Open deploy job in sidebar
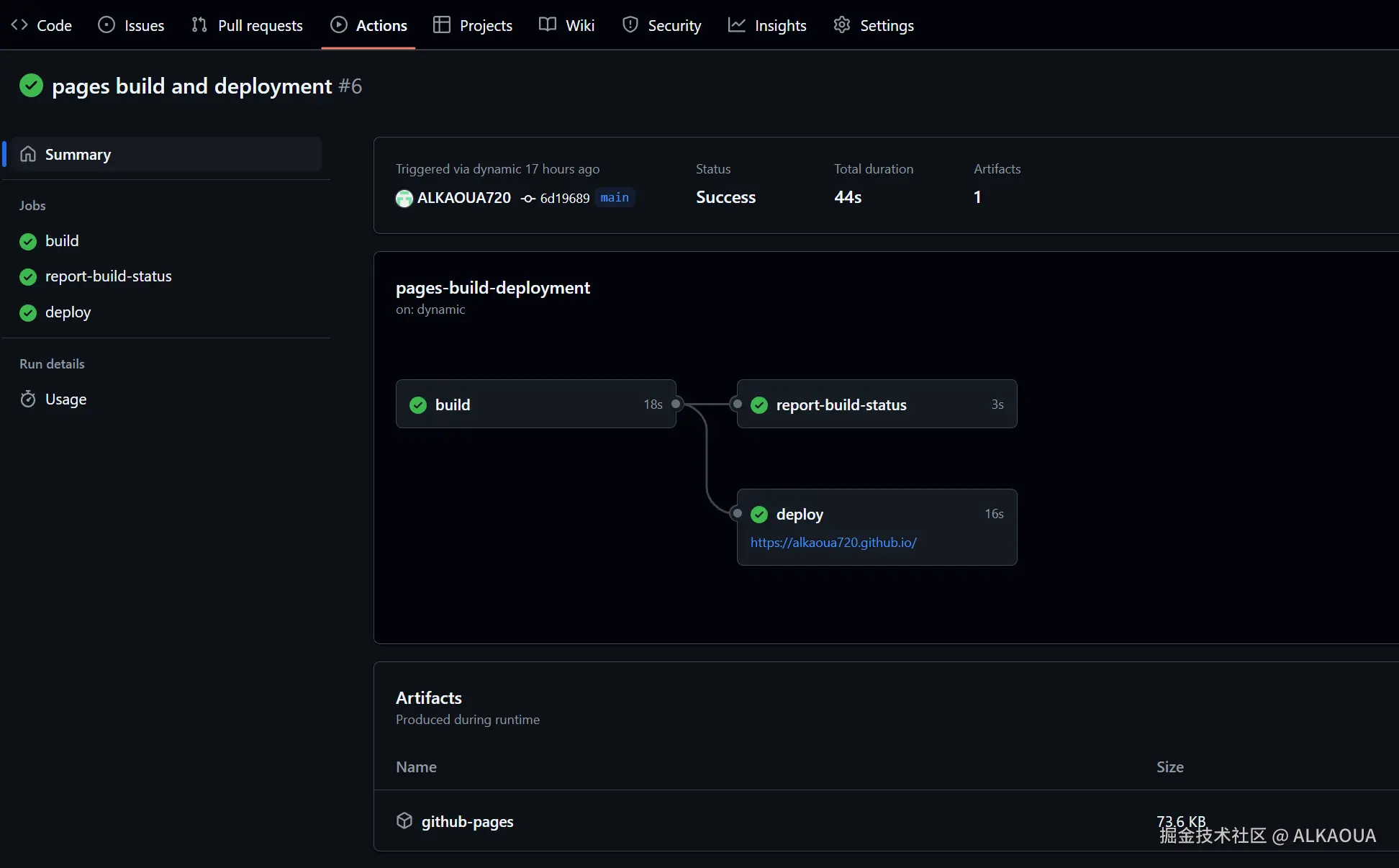 click(x=68, y=312)
